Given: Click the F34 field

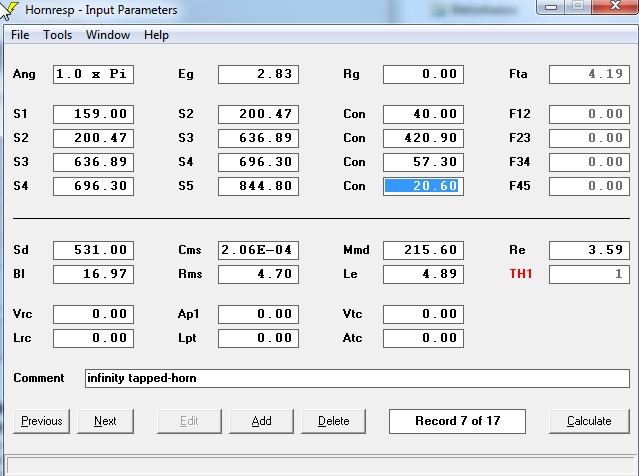Looking at the screenshot, I should coord(589,162).
